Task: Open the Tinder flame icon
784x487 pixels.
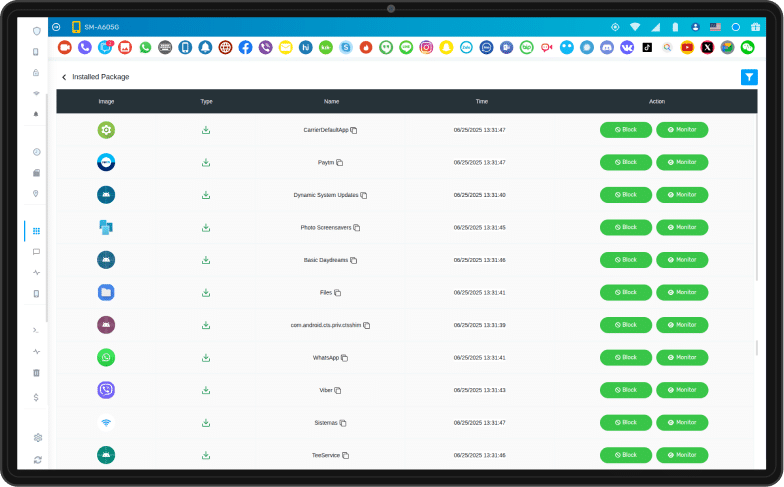Action: click(366, 48)
